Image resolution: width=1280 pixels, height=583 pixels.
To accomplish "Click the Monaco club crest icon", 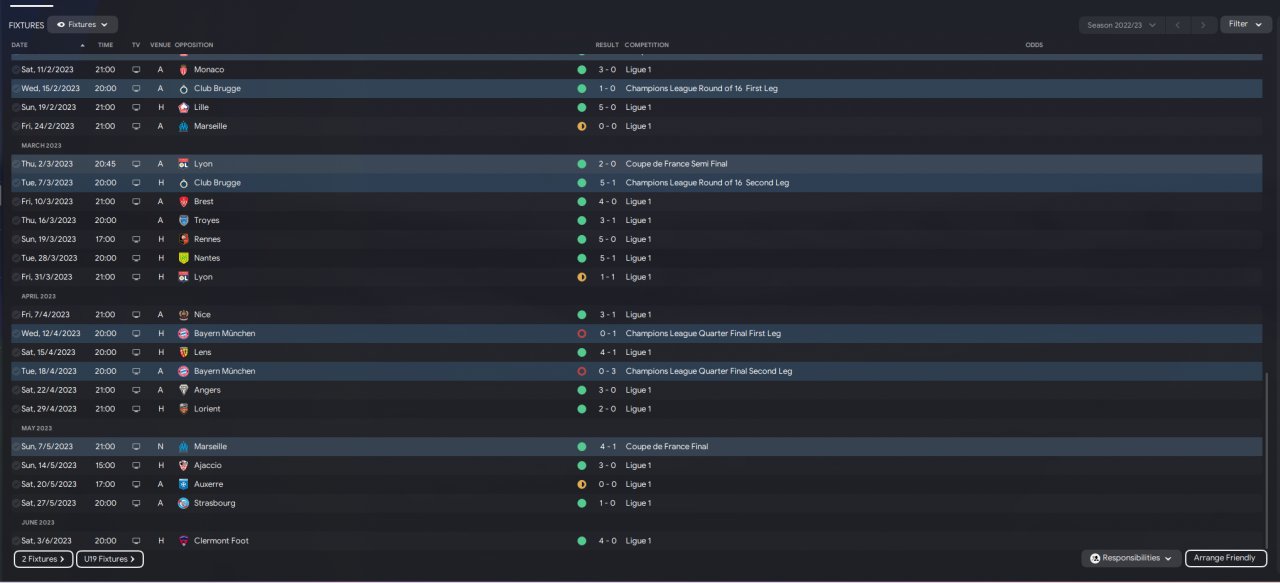I will click(x=183, y=70).
